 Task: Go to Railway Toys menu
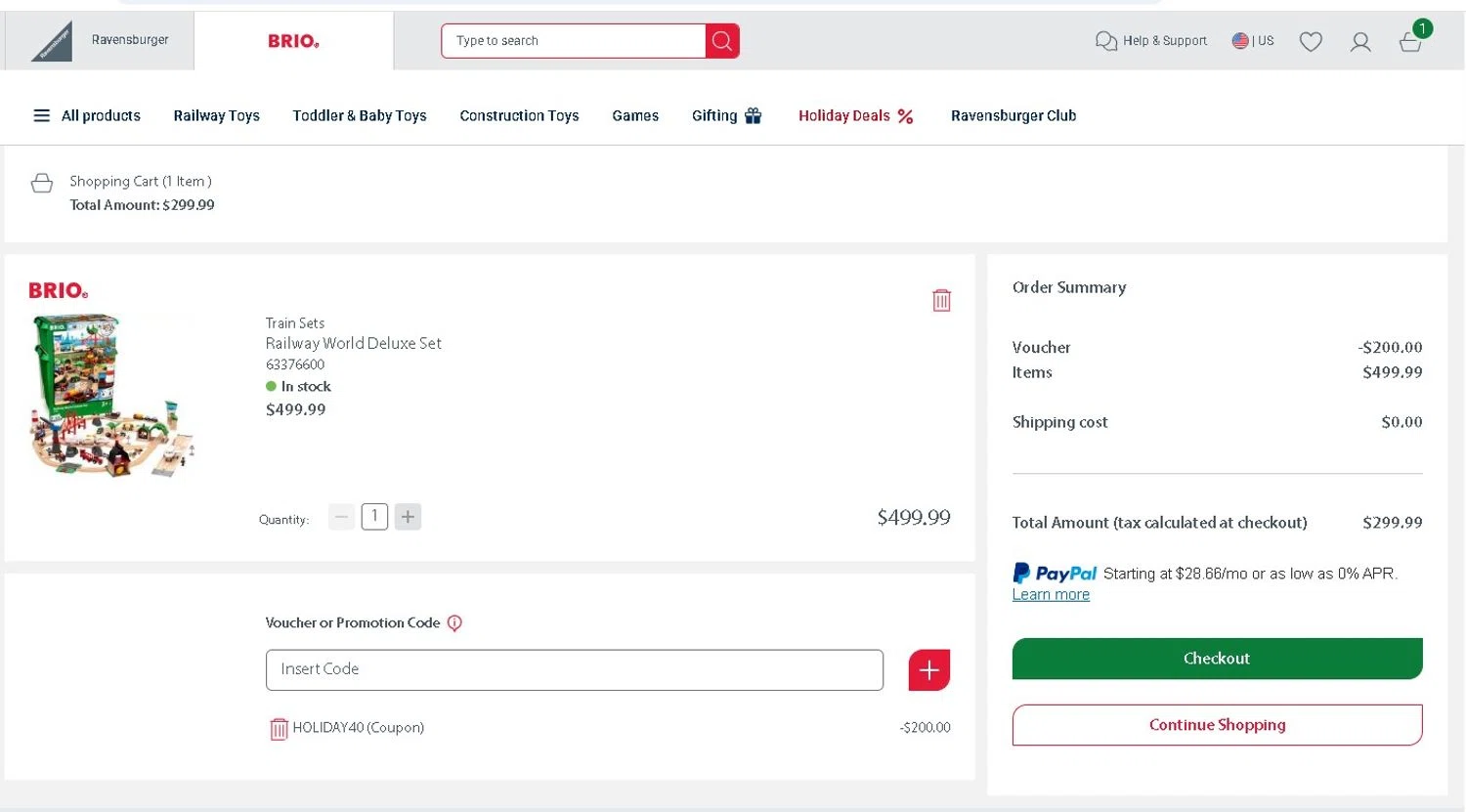point(216,115)
